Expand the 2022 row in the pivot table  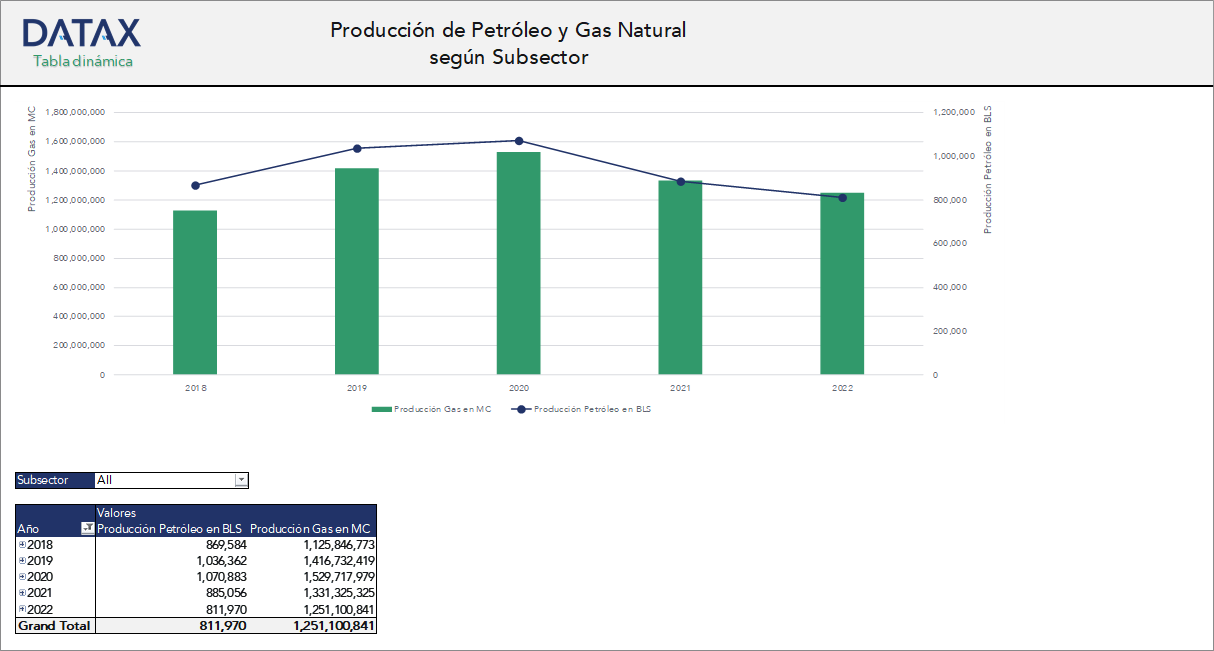[x=21, y=609]
